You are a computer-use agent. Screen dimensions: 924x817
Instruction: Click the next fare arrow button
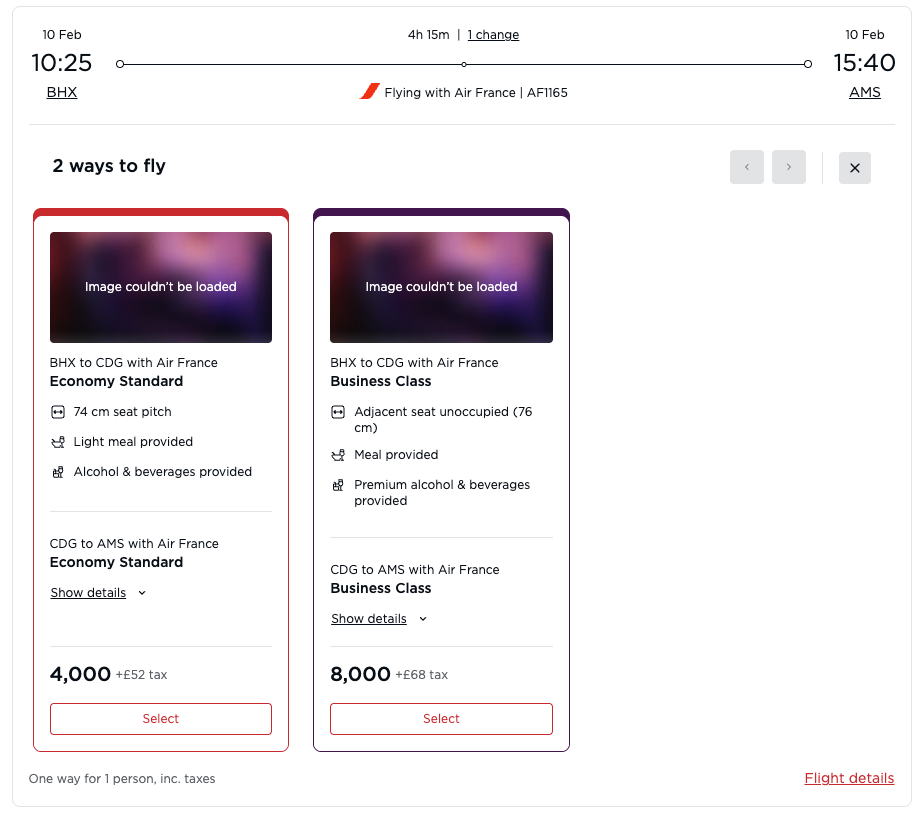789,168
